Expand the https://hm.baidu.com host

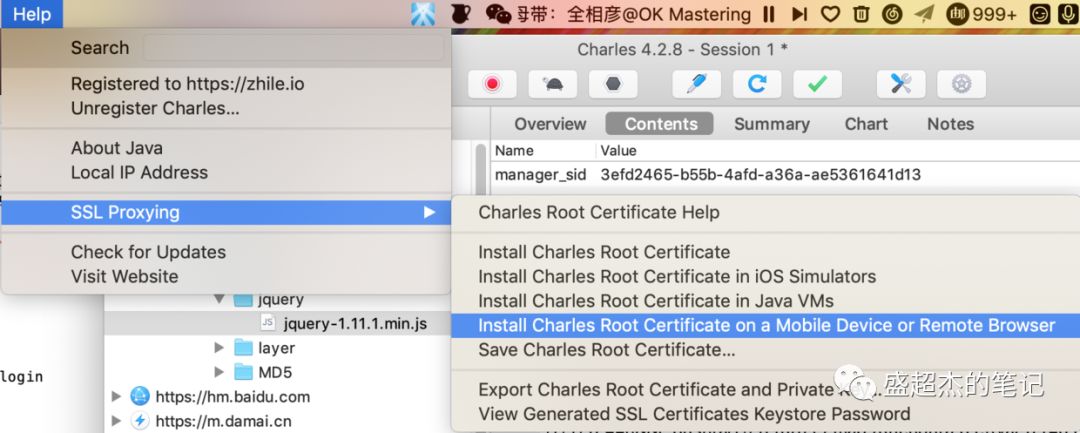116,397
